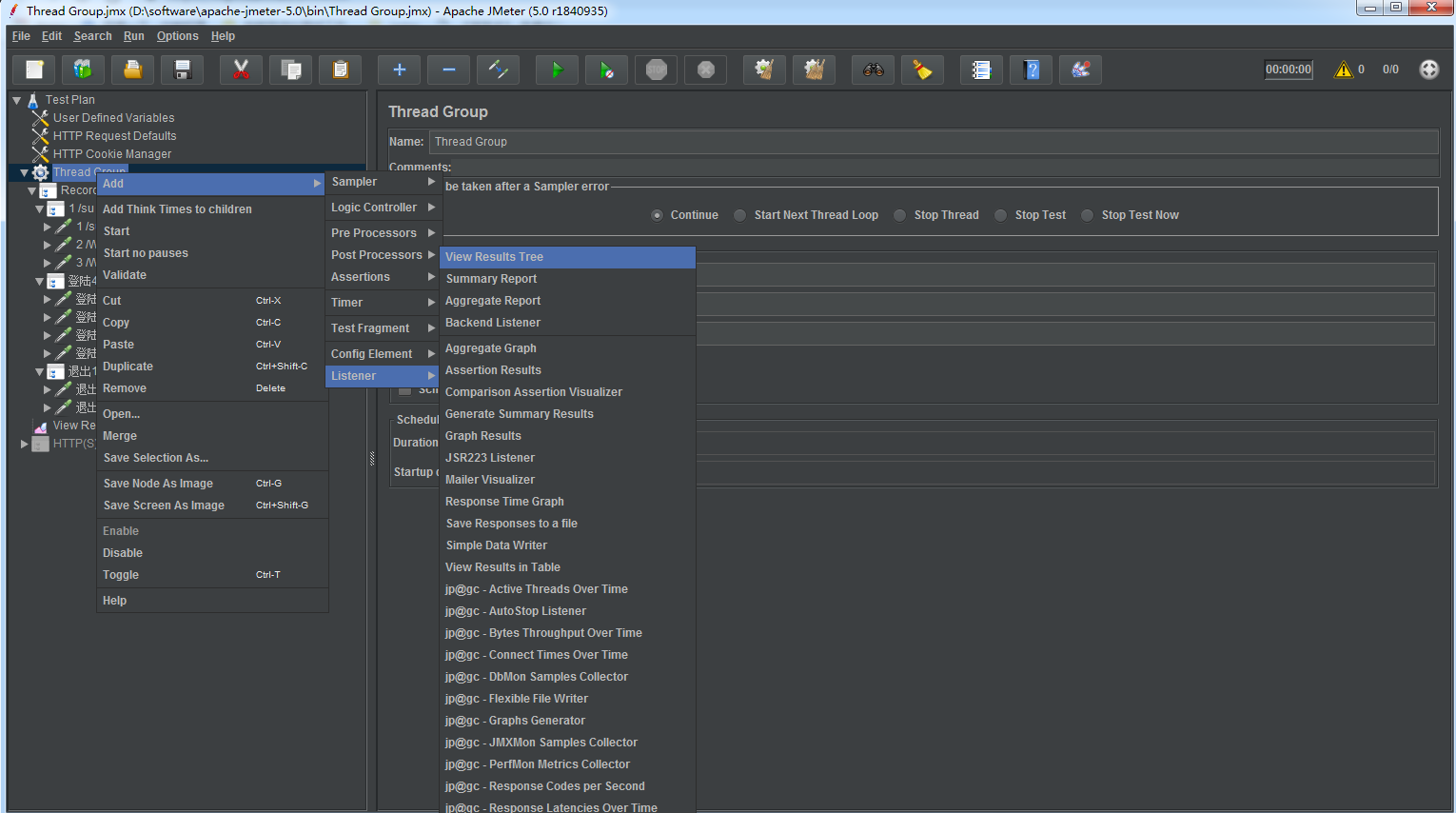Click the Collapse All minus icon
Image resolution: width=1456 pixels, height=813 pixels.
tap(448, 69)
